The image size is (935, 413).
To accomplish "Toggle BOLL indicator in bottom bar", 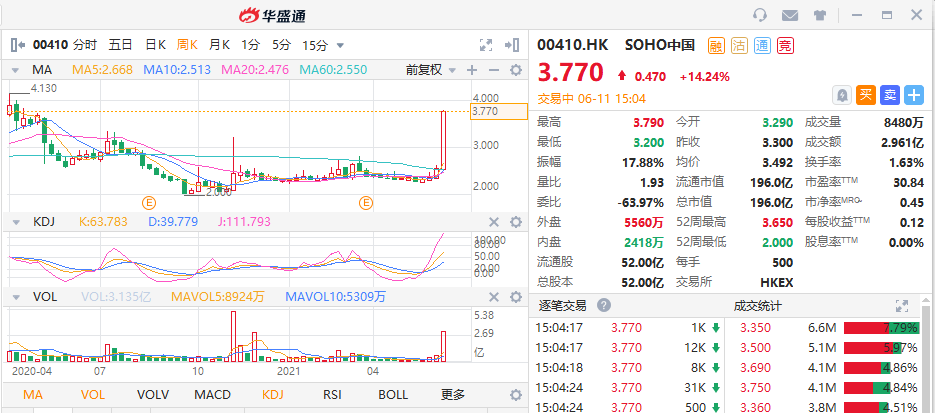I will tap(393, 395).
